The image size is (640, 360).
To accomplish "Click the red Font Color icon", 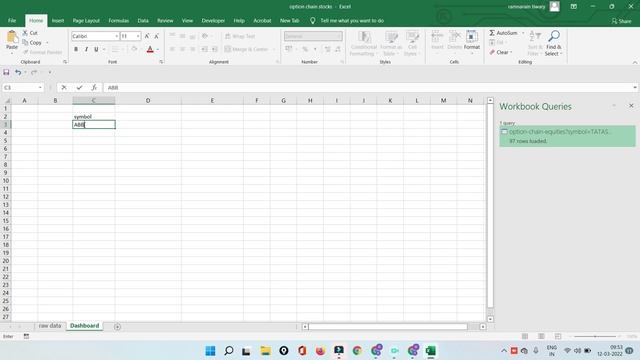I will point(150,49).
